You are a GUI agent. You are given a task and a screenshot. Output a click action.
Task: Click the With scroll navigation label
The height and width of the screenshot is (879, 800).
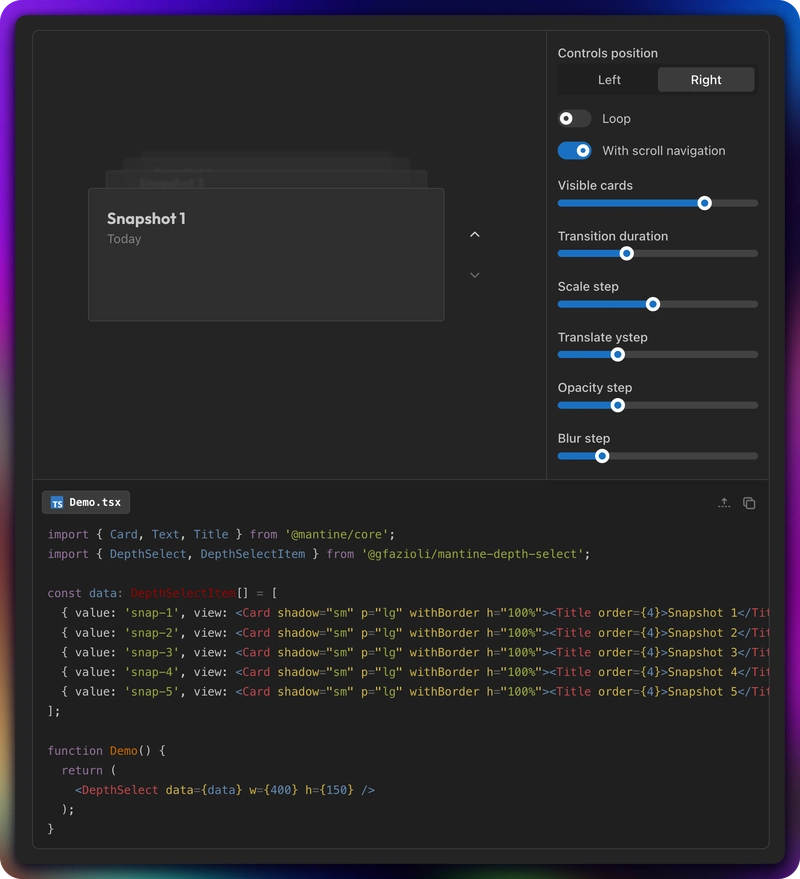coord(663,150)
